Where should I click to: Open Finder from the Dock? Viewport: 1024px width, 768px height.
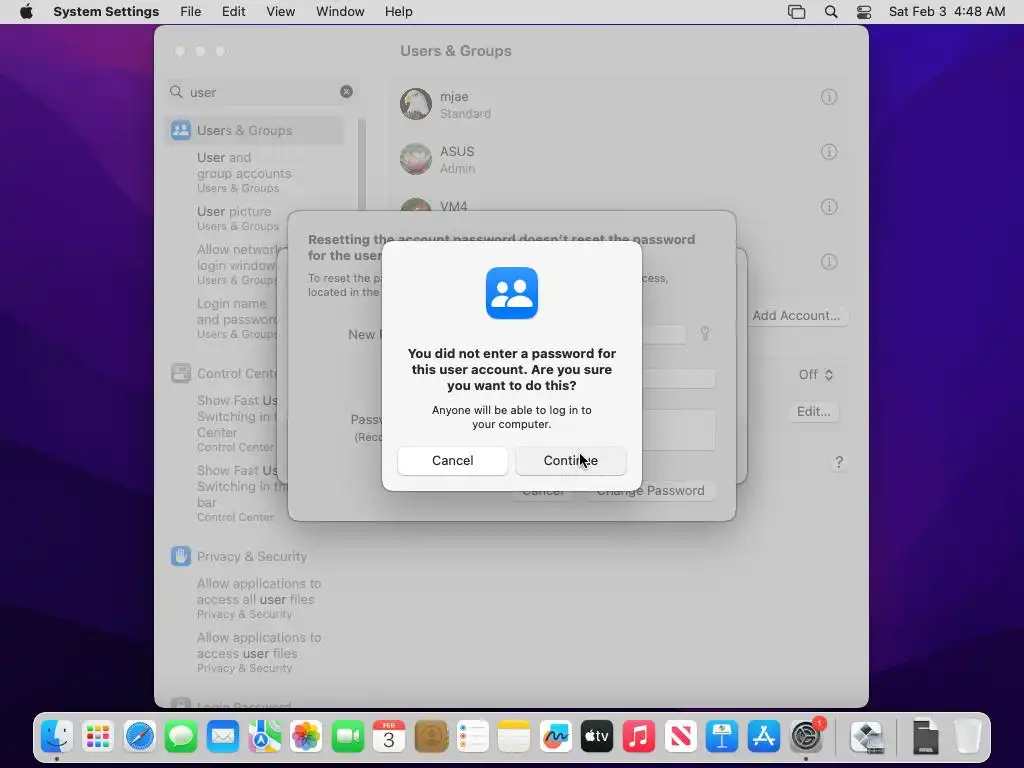click(57, 737)
